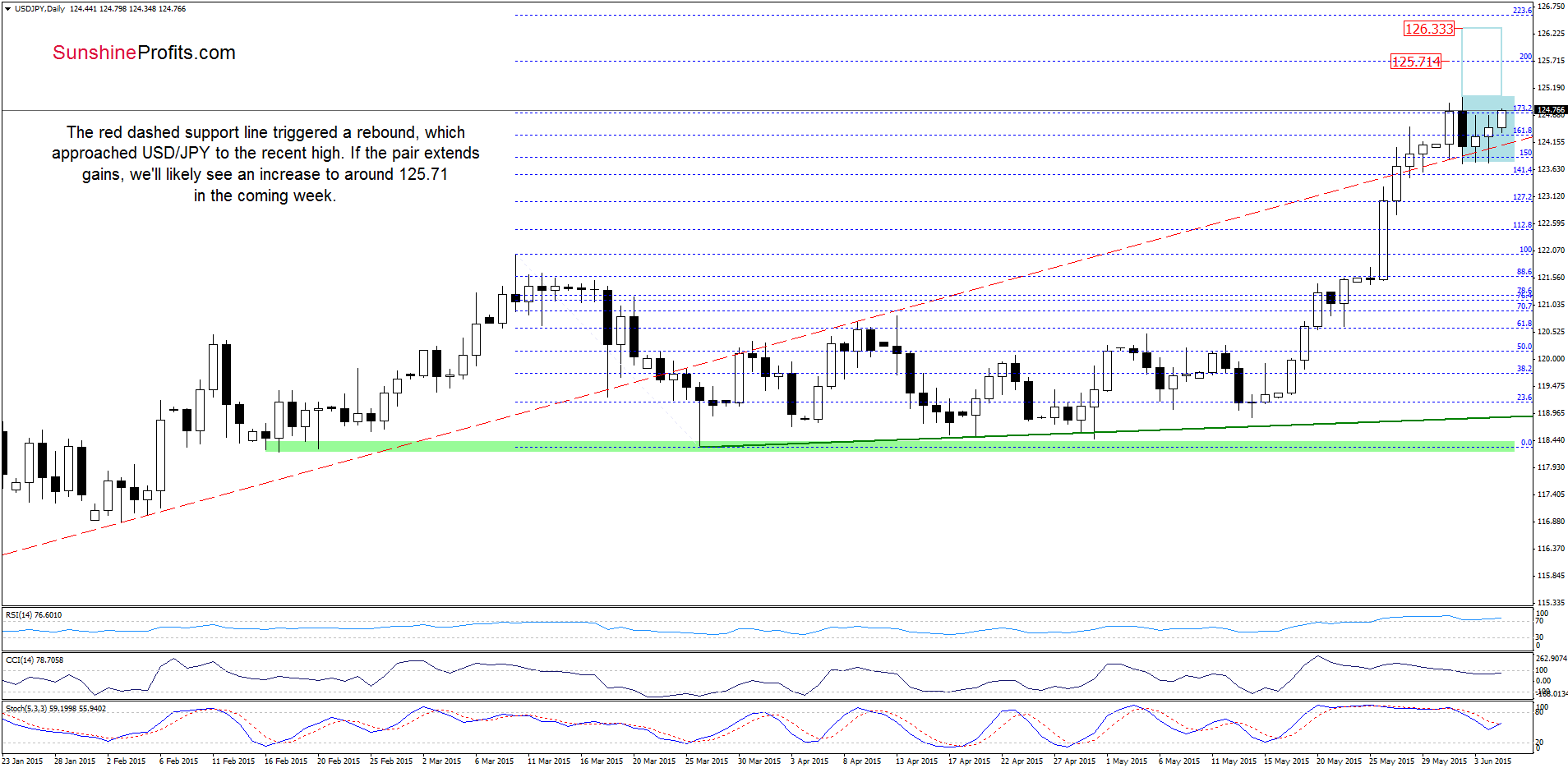Click the 23.6 Fibonacci level label
The width and height of the screenshot is (1568, 768).
tap(1524, 398)
